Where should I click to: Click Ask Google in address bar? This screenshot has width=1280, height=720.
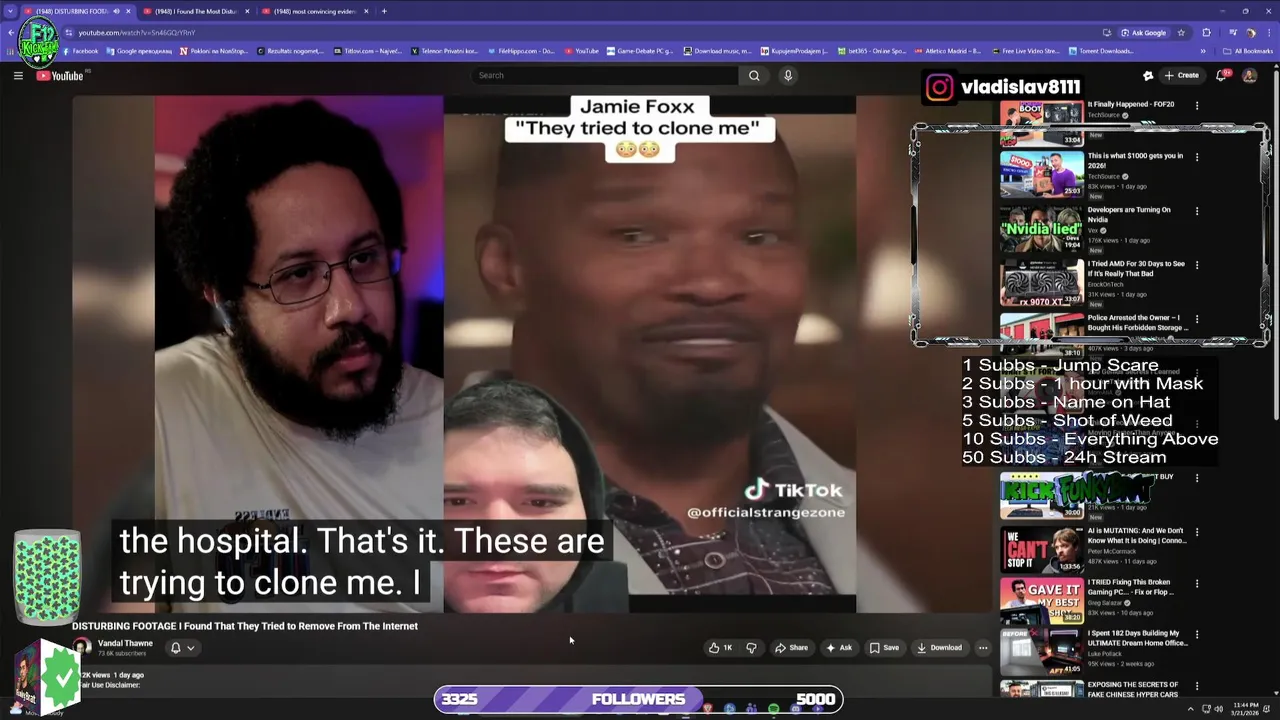(1143, 33)
